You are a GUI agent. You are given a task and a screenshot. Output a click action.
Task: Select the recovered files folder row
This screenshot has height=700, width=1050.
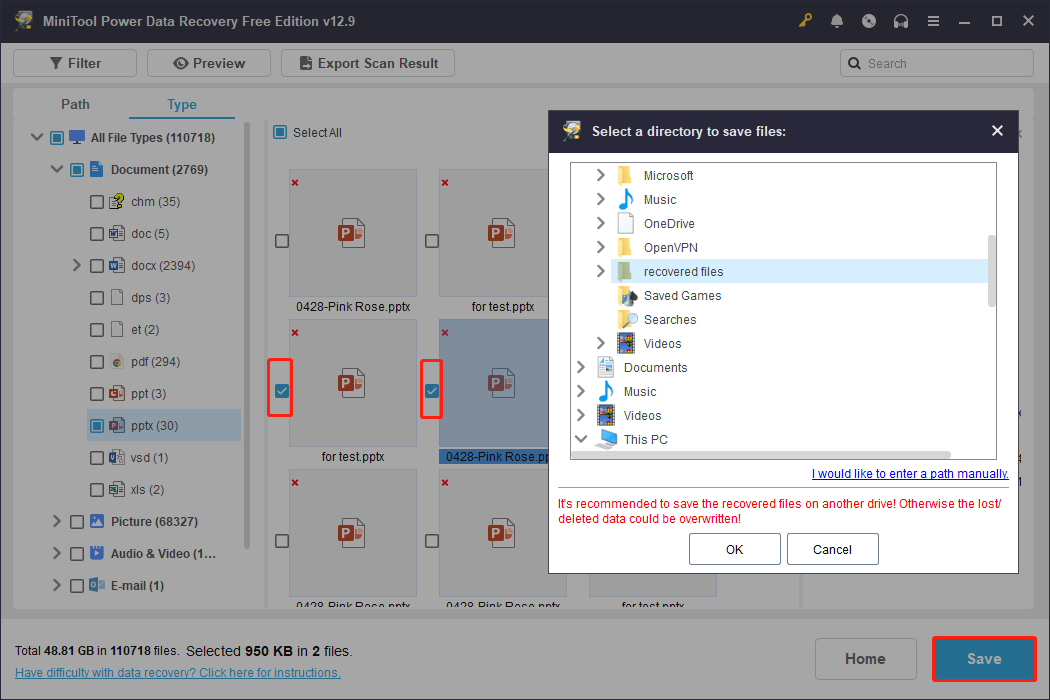(x=800, y=271)
